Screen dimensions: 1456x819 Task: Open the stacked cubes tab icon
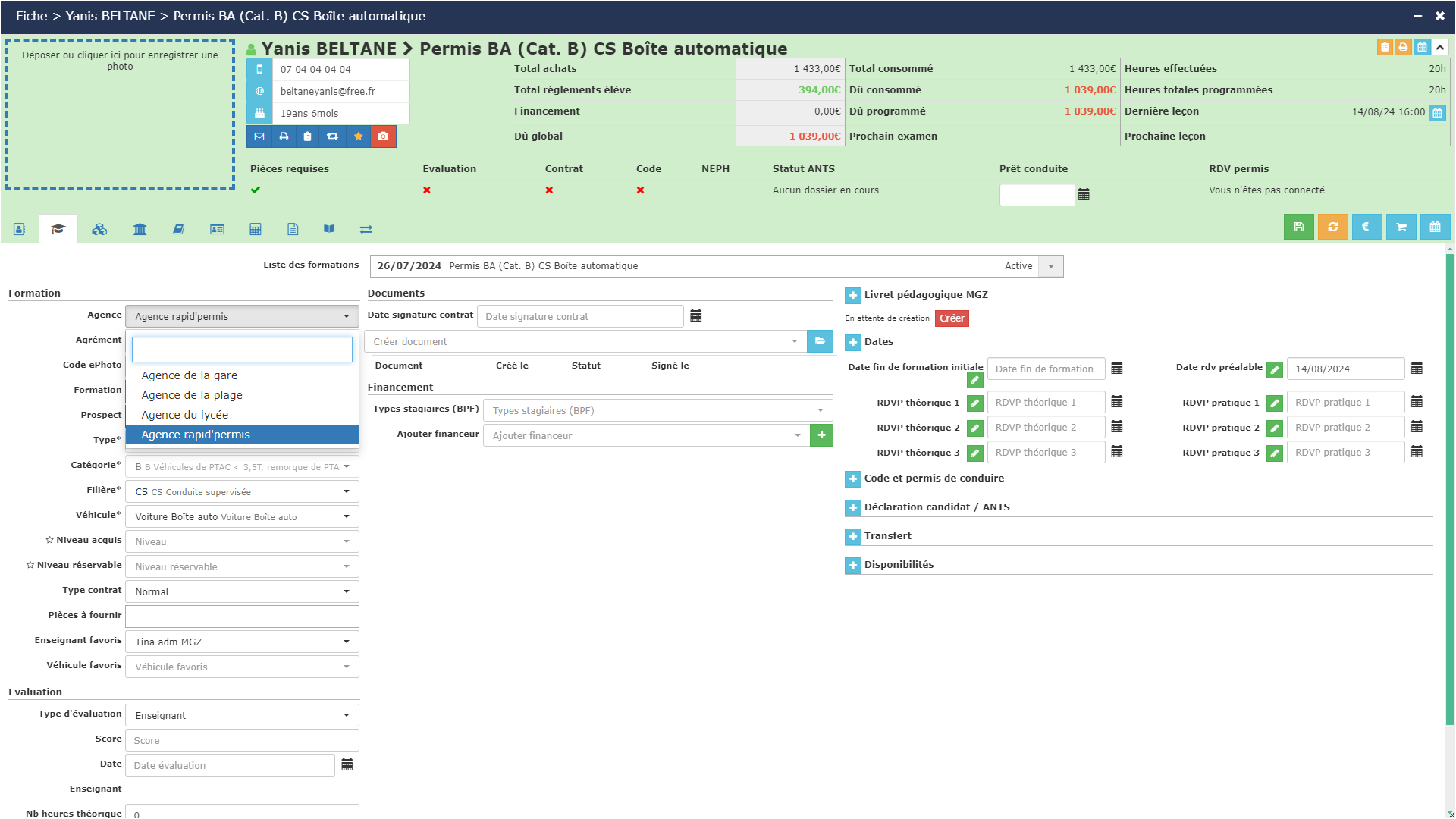[99, 229]
